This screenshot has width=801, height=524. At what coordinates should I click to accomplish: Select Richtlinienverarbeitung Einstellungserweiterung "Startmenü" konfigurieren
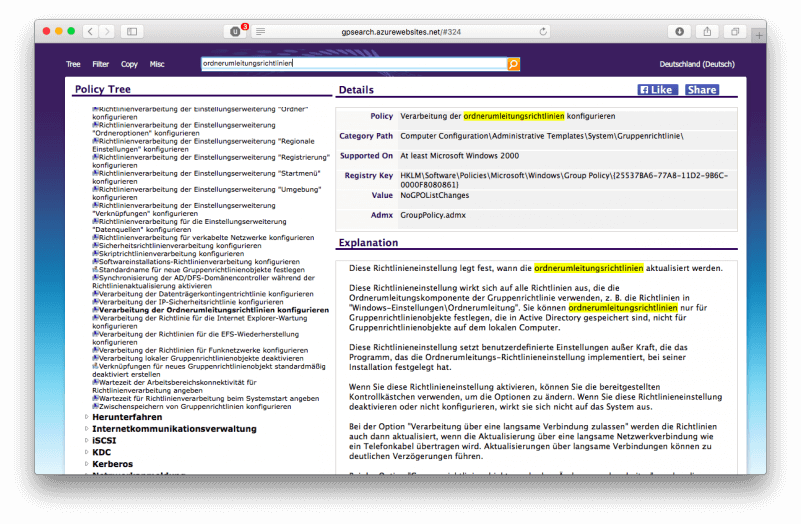(206, 177)
